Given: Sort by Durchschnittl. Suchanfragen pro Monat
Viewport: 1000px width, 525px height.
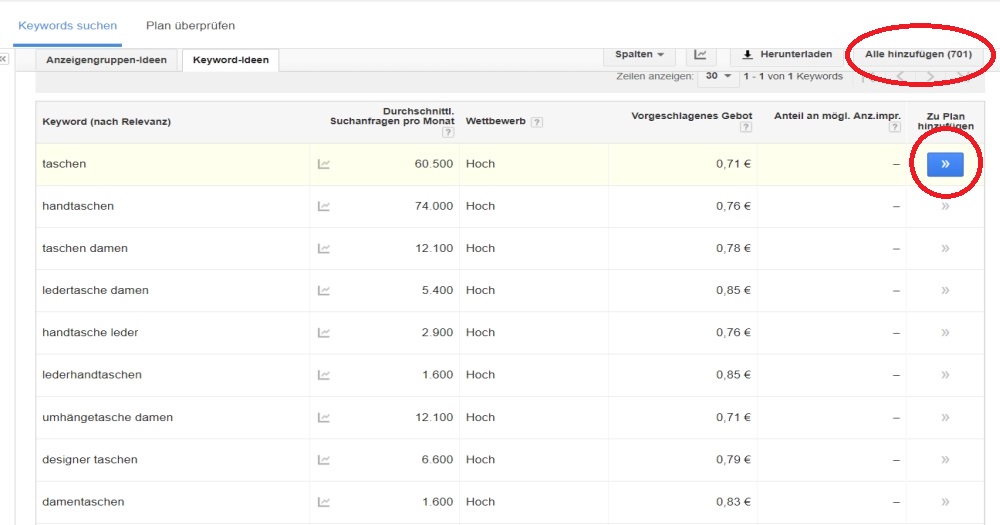Looking at the screenshot, I should (392, 116).
